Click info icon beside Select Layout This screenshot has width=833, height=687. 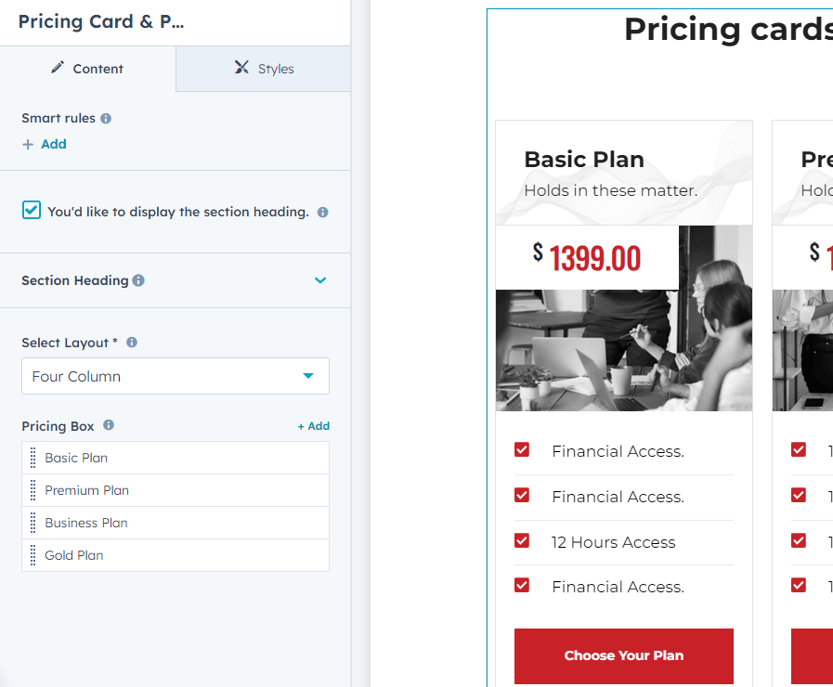coord(132,343)
